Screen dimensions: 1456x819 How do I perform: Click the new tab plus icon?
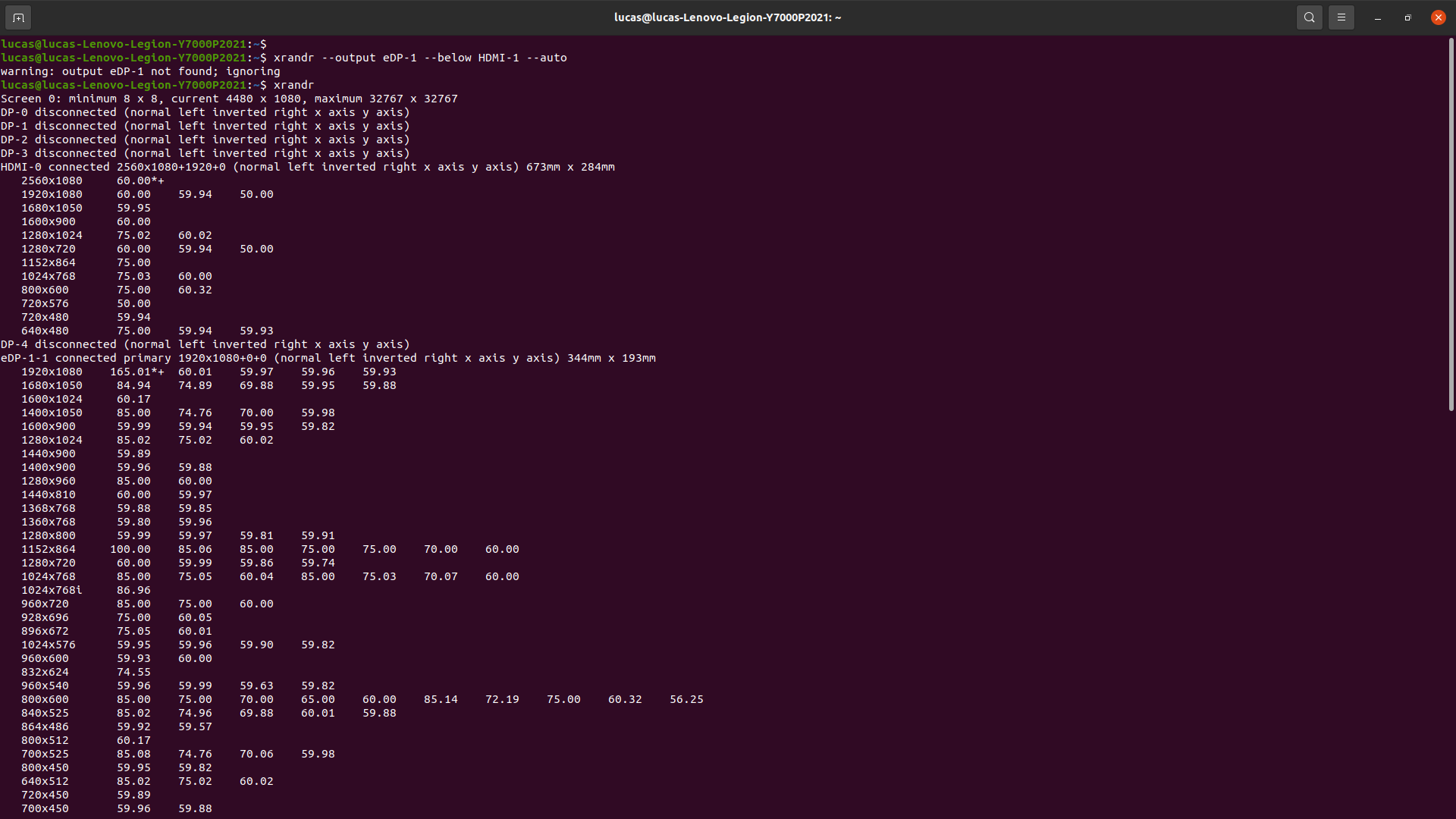17,17
